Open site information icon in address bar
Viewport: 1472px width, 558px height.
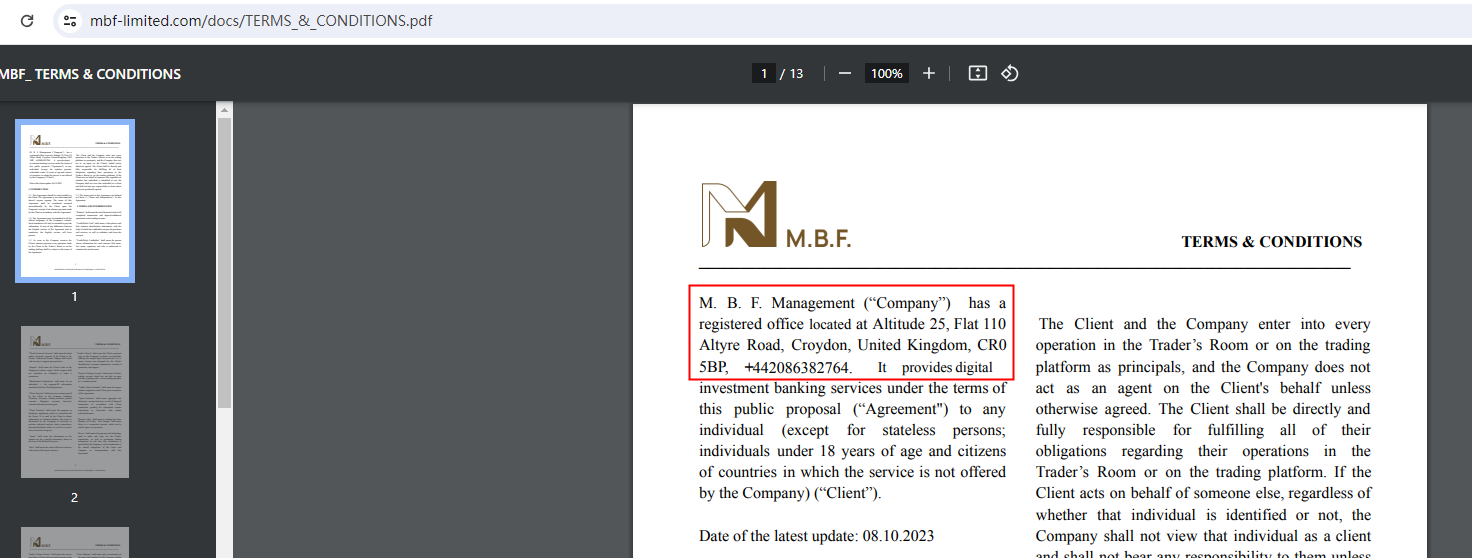click(x=69, y=20)
